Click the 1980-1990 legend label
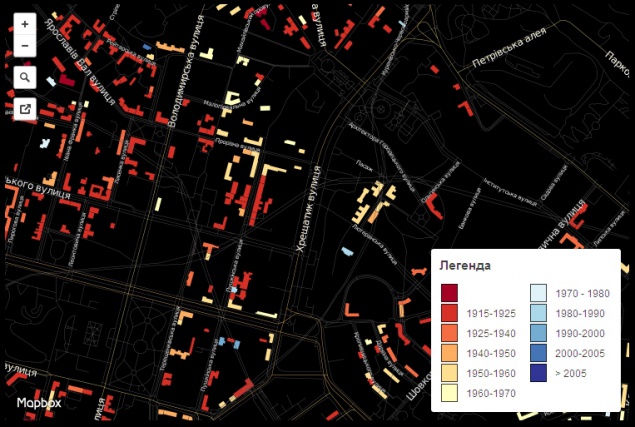 [580, 314]
